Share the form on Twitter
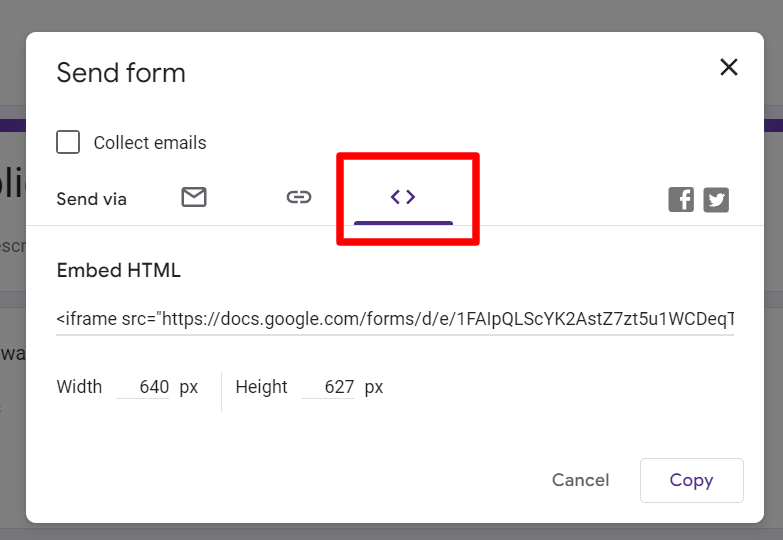Viewport: 783px width, 540px height. (x=716, y=200)
